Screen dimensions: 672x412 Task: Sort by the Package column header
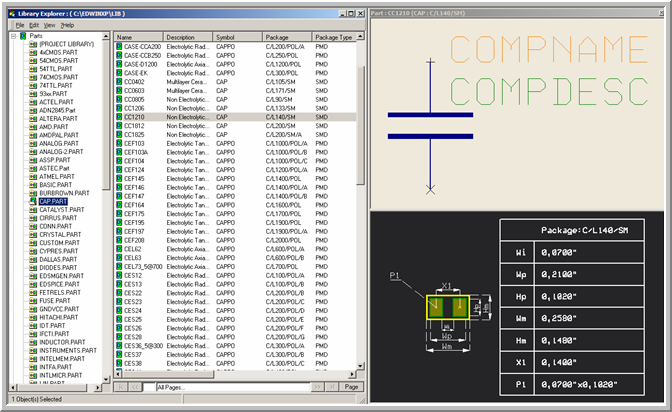pyautogui.click(x=287, y=37)
